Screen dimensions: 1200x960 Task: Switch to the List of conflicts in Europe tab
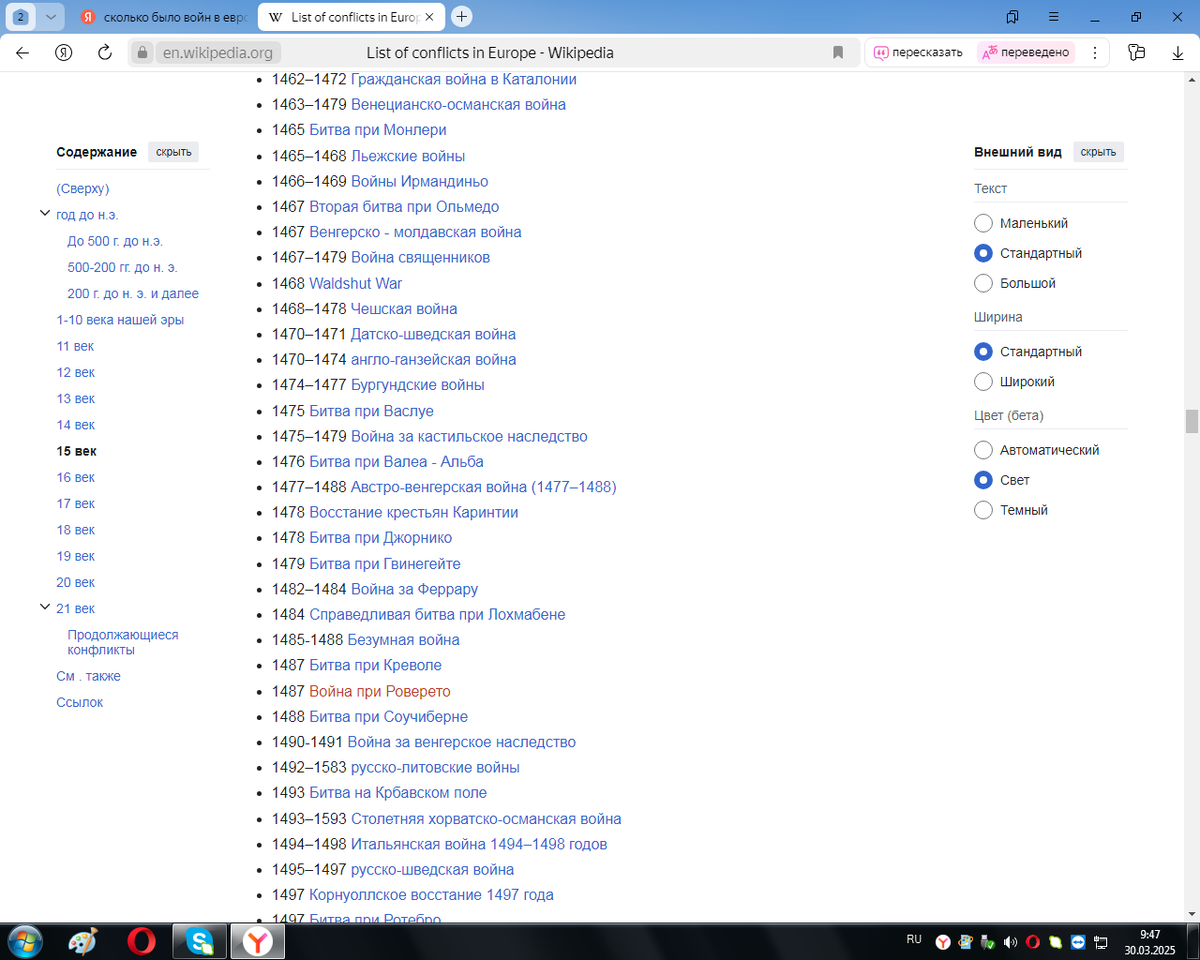click(351, 17)
